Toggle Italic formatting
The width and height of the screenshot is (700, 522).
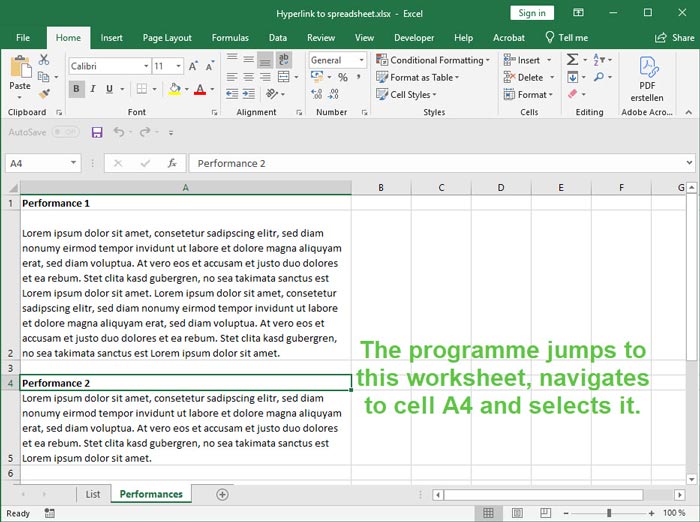point(93,89)
